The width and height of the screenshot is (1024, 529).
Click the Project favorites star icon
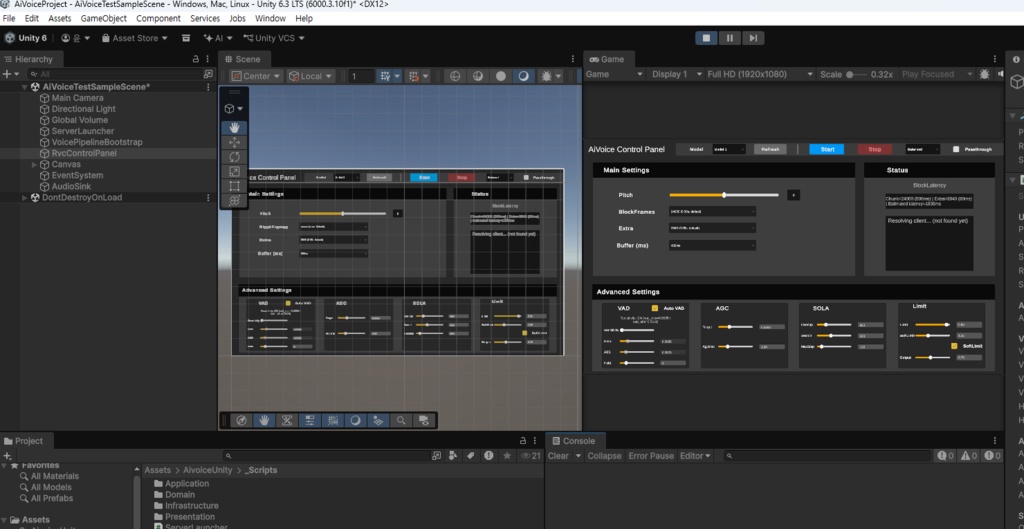click(x=507, y=456)
